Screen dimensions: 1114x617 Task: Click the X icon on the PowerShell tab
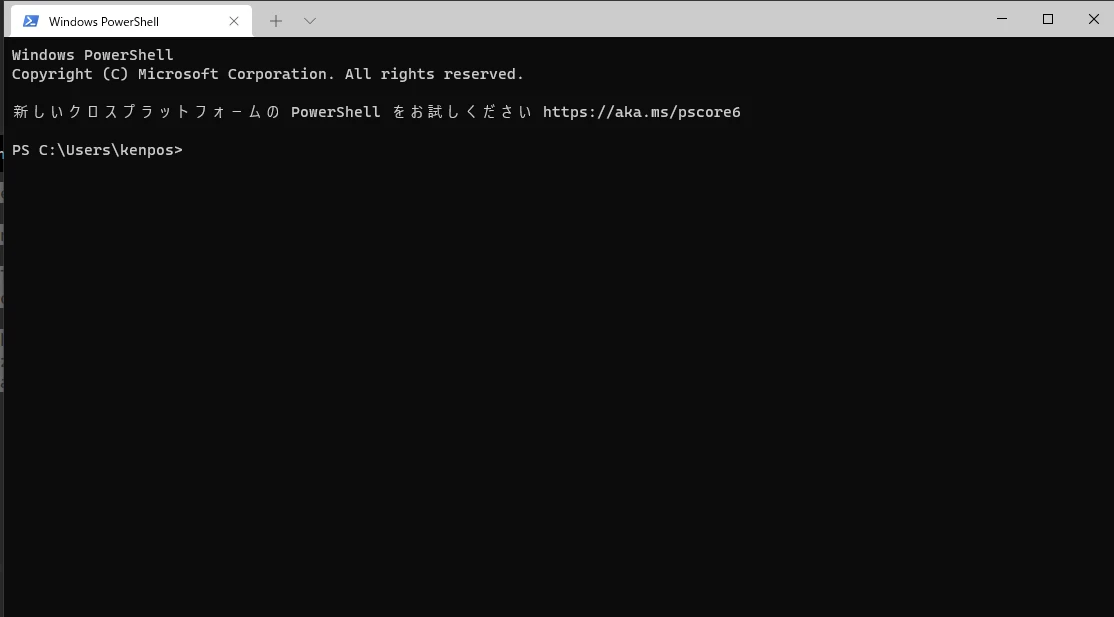pos(234,20)
